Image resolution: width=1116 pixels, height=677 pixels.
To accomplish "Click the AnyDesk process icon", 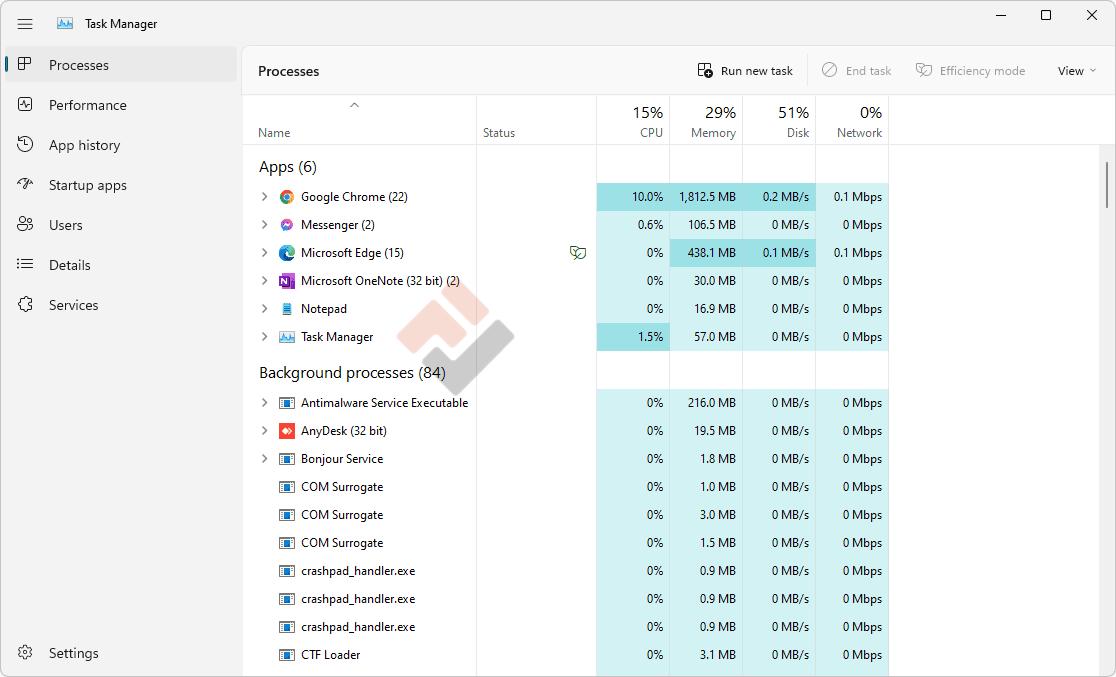I will click(287, 431).
